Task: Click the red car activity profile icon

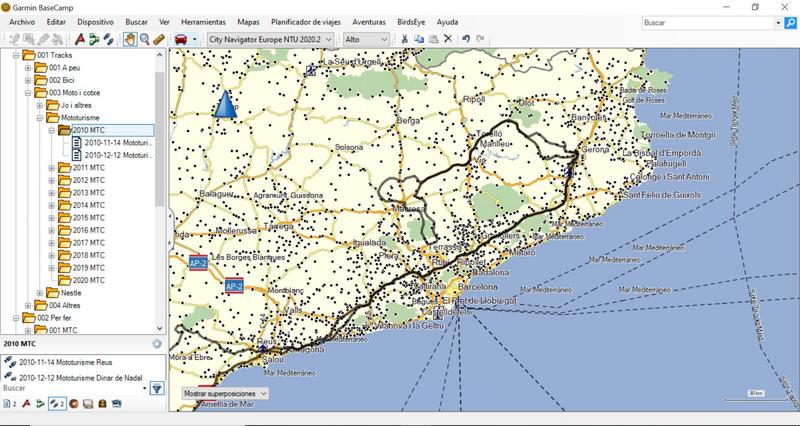Action: pos(181,39)
